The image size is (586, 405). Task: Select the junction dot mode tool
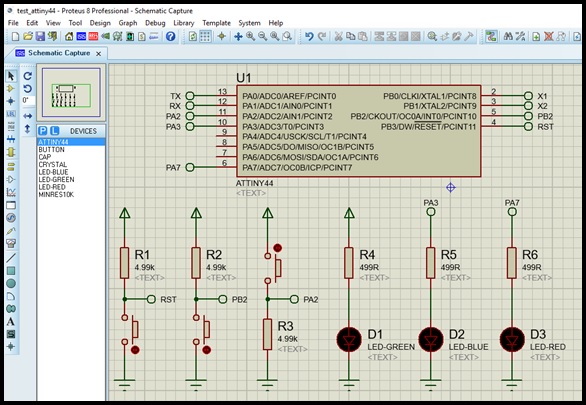pos(11,101)
